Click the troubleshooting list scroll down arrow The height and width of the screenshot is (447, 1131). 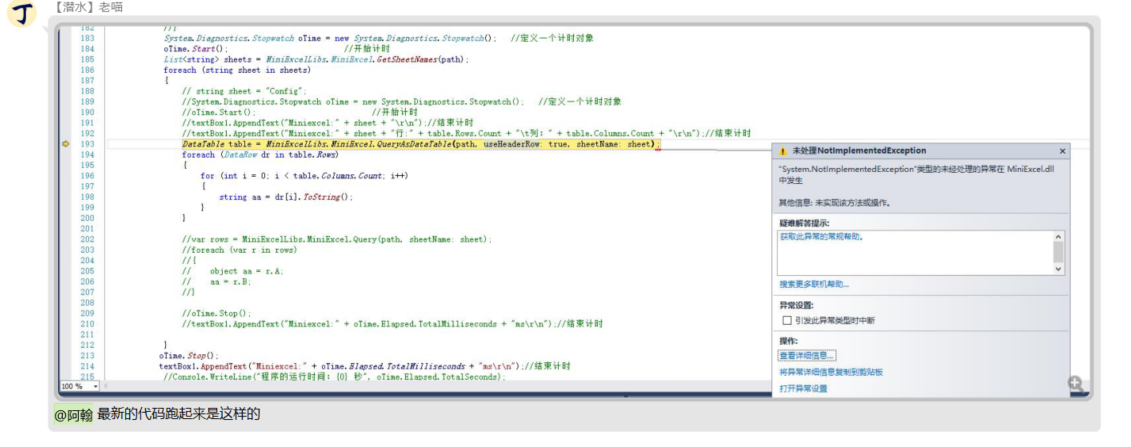pos(1058,269)
